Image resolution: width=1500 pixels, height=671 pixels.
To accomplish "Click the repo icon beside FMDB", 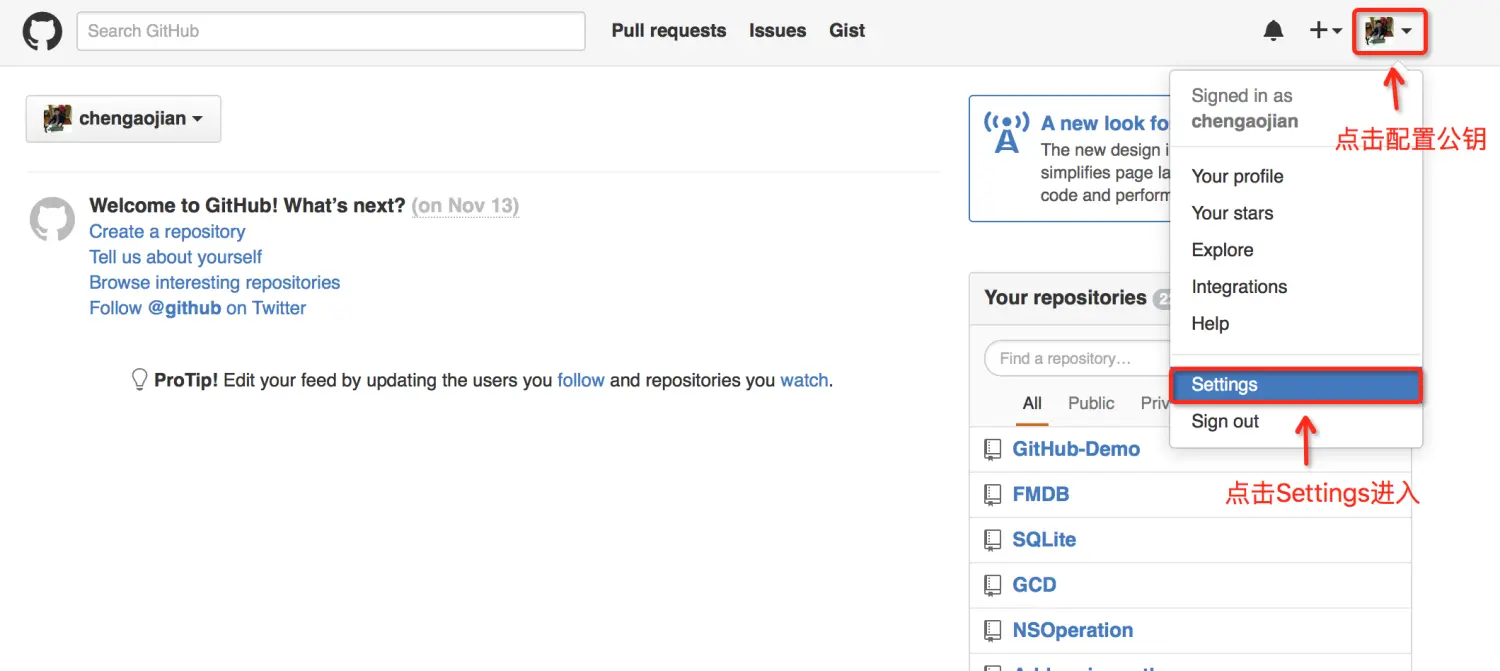I will (992, 495).
